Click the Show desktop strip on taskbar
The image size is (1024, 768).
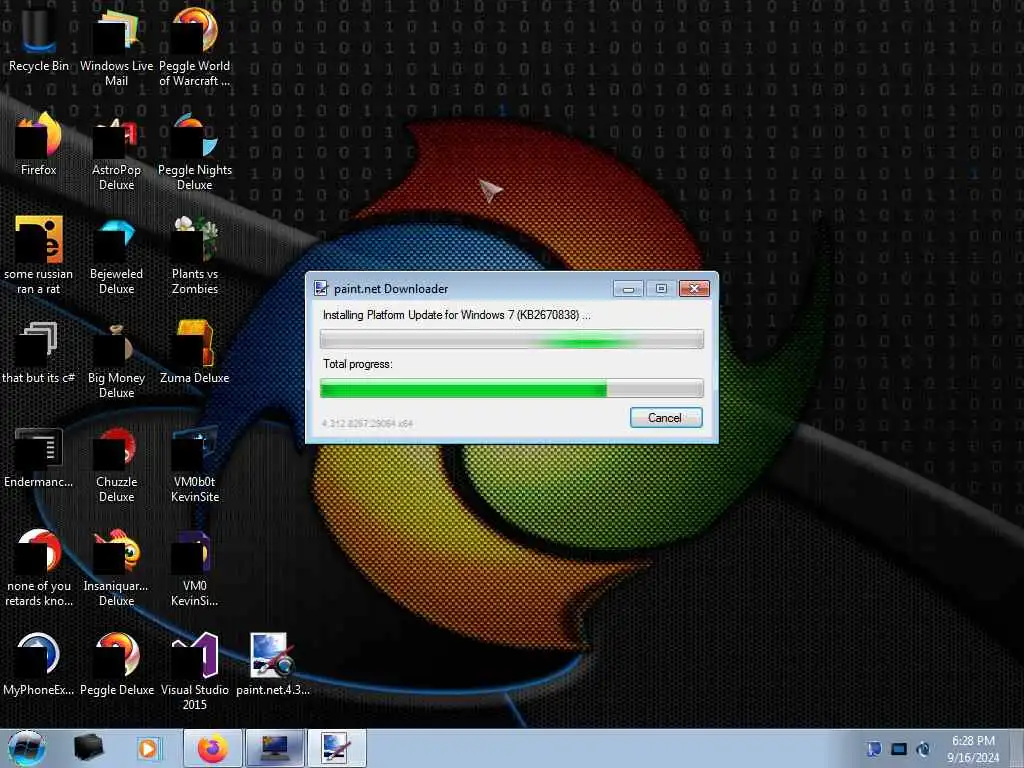(x=1016, y=748)
